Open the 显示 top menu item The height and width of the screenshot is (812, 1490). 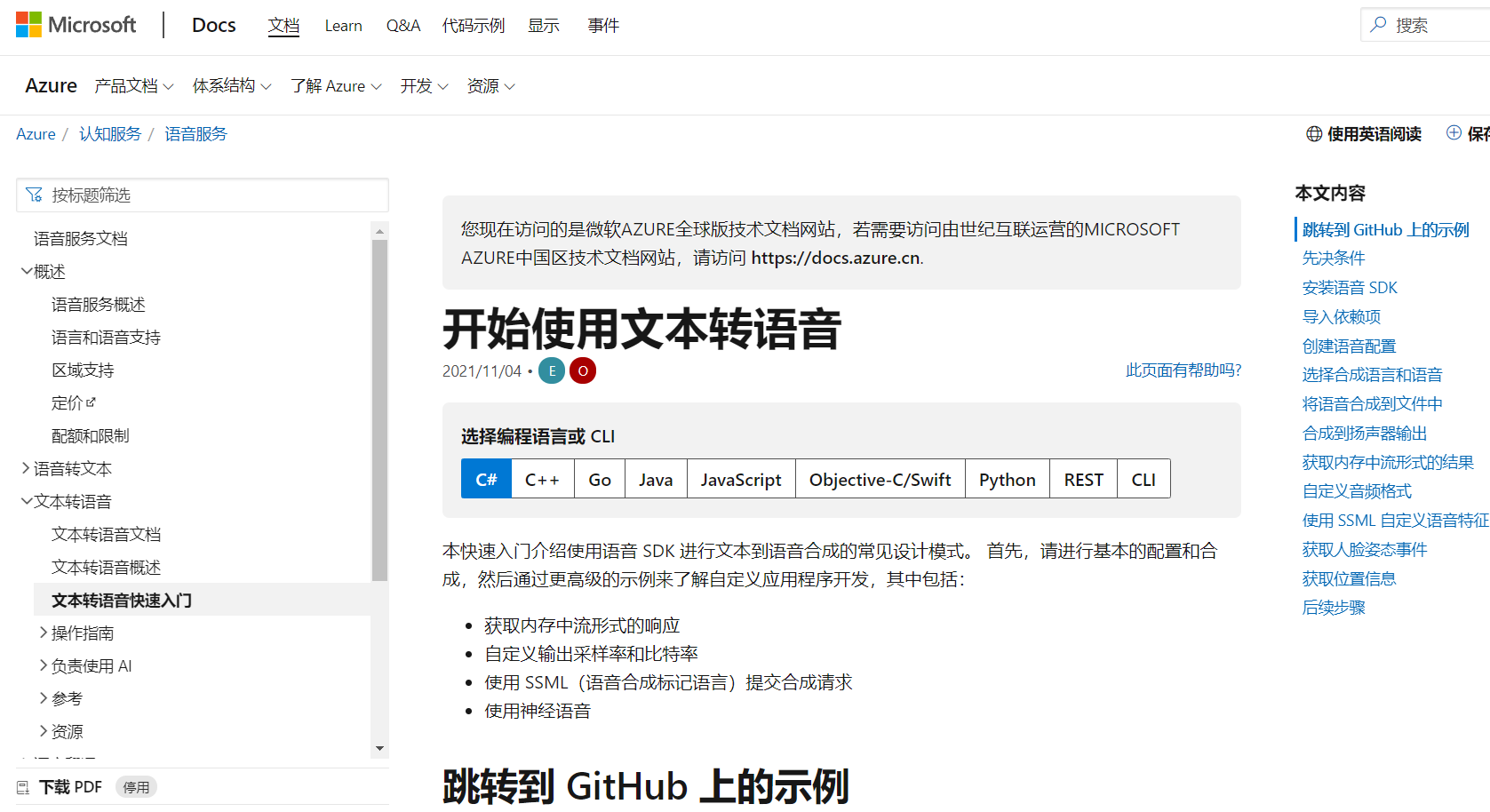(544, 26)
